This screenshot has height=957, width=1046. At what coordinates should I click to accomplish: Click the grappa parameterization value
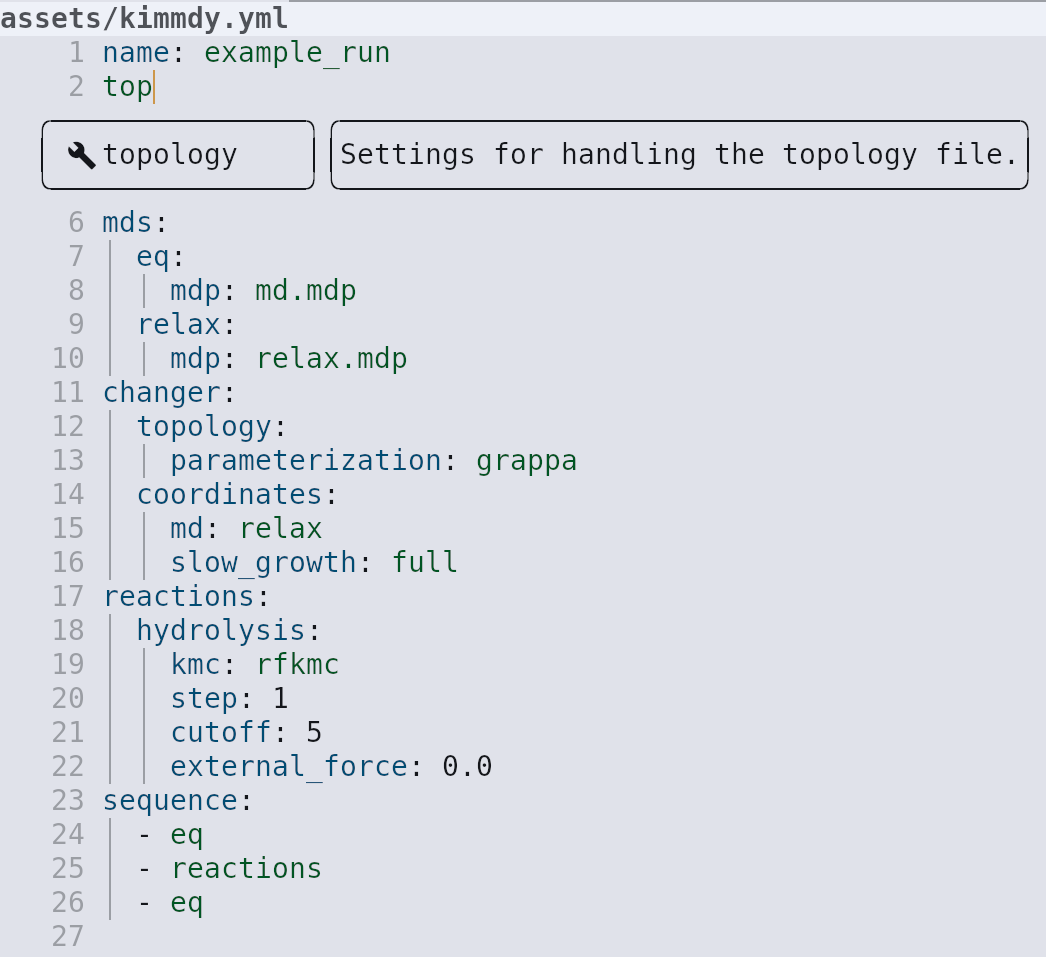click(x=526, y=461)
